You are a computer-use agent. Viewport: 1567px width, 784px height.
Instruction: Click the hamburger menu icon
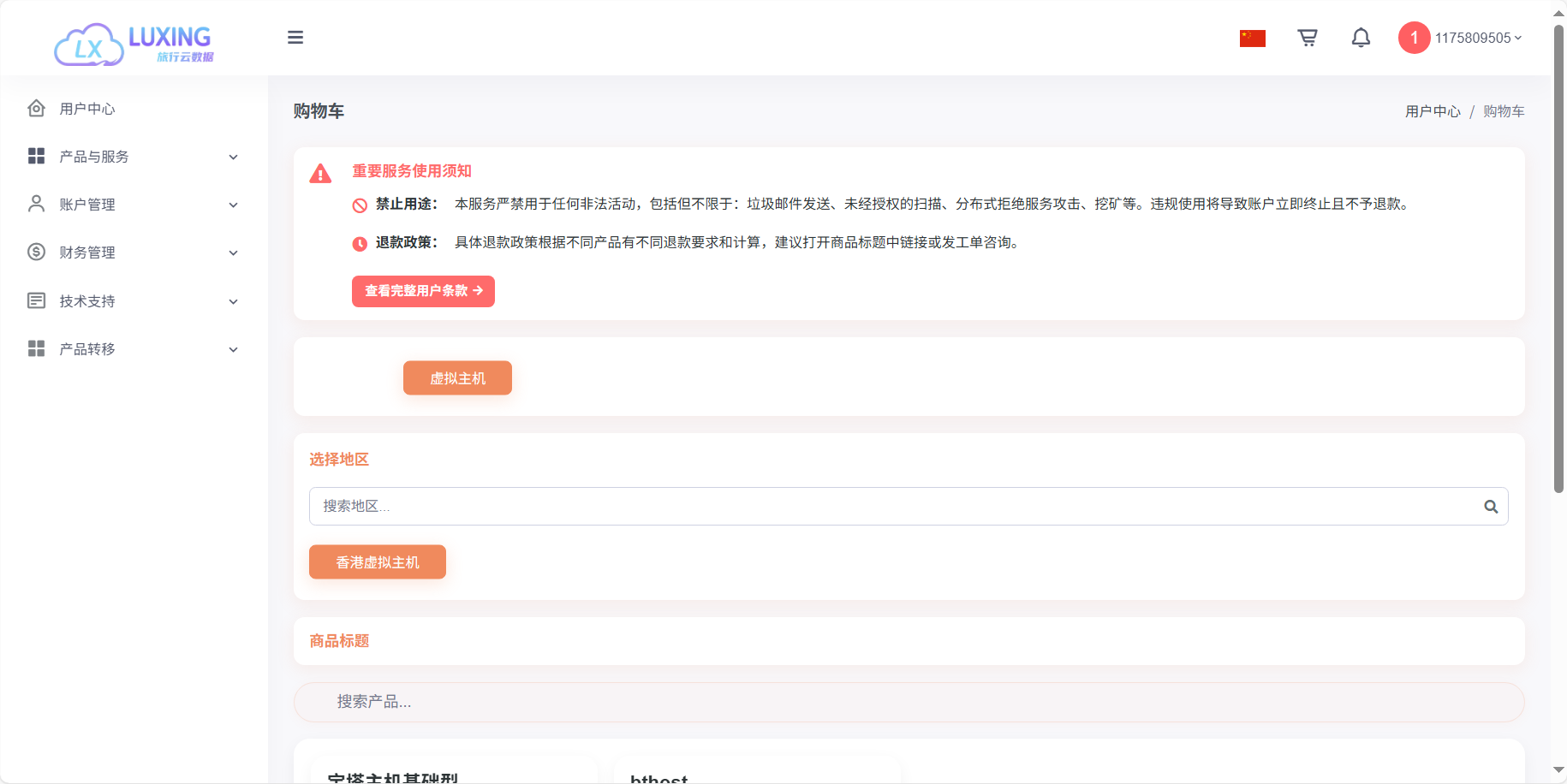click(295, 38)
